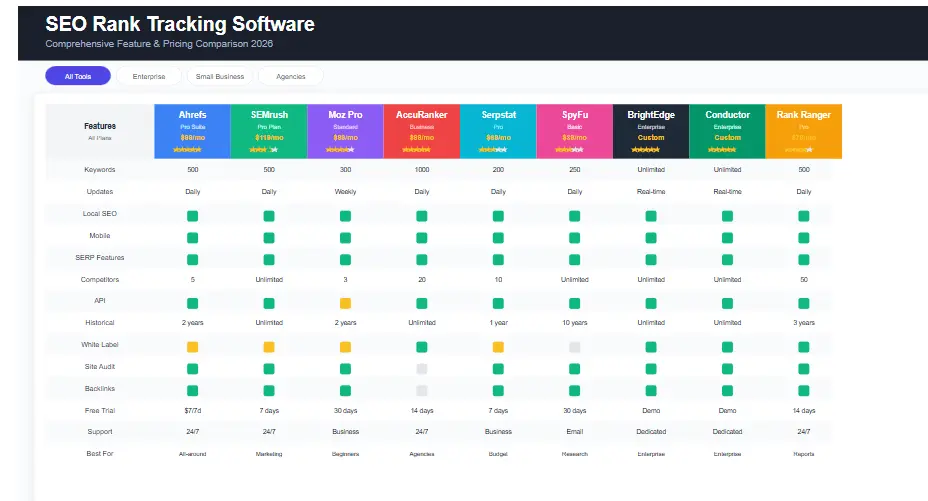
Task: Click AccuRanker's 20 competitors value
Action: point(421,279)
